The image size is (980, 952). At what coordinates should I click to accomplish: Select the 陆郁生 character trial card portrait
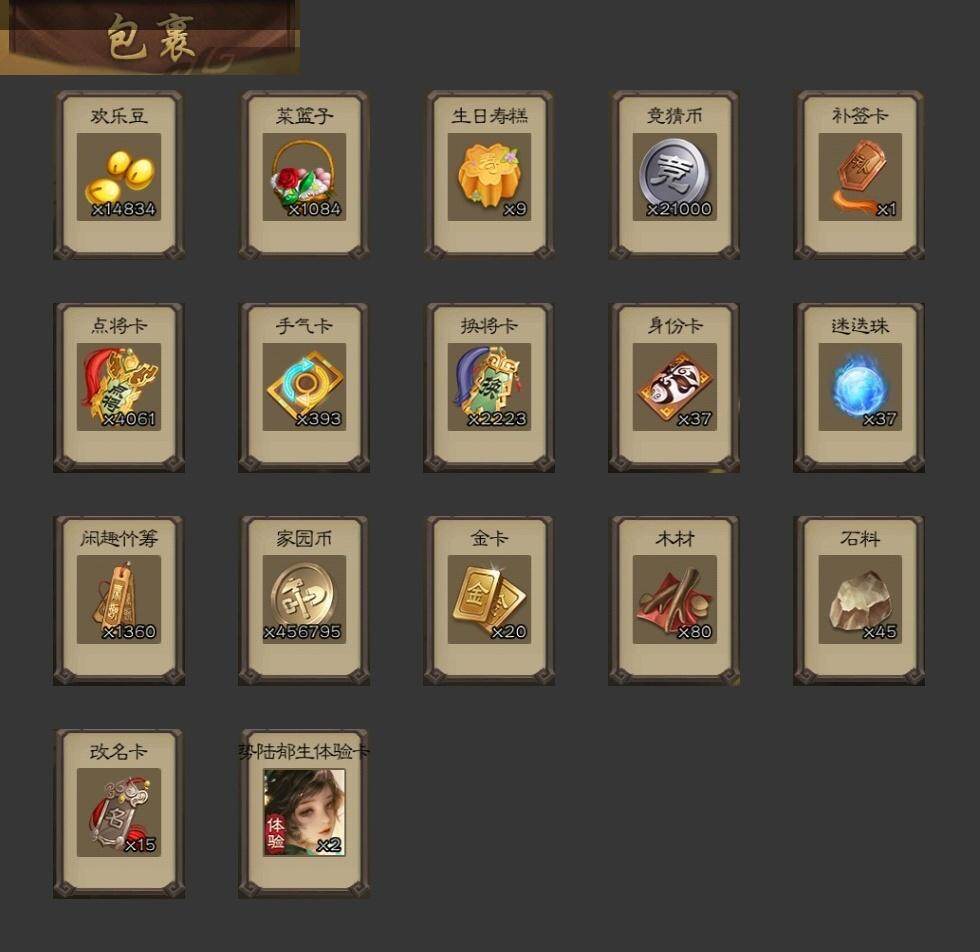304,813
